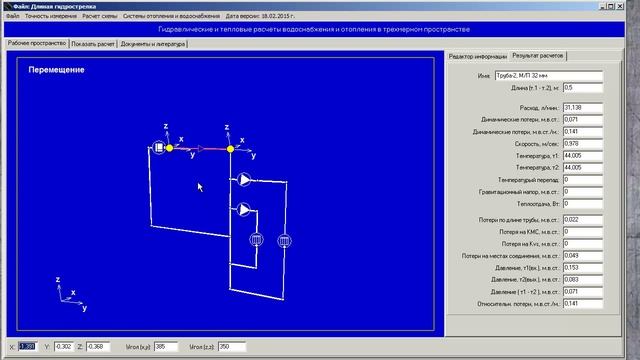The width and height of the screenshot is (640, 360).
Task: Click the Перемещение mode label
Action: (x=56, y=70)
